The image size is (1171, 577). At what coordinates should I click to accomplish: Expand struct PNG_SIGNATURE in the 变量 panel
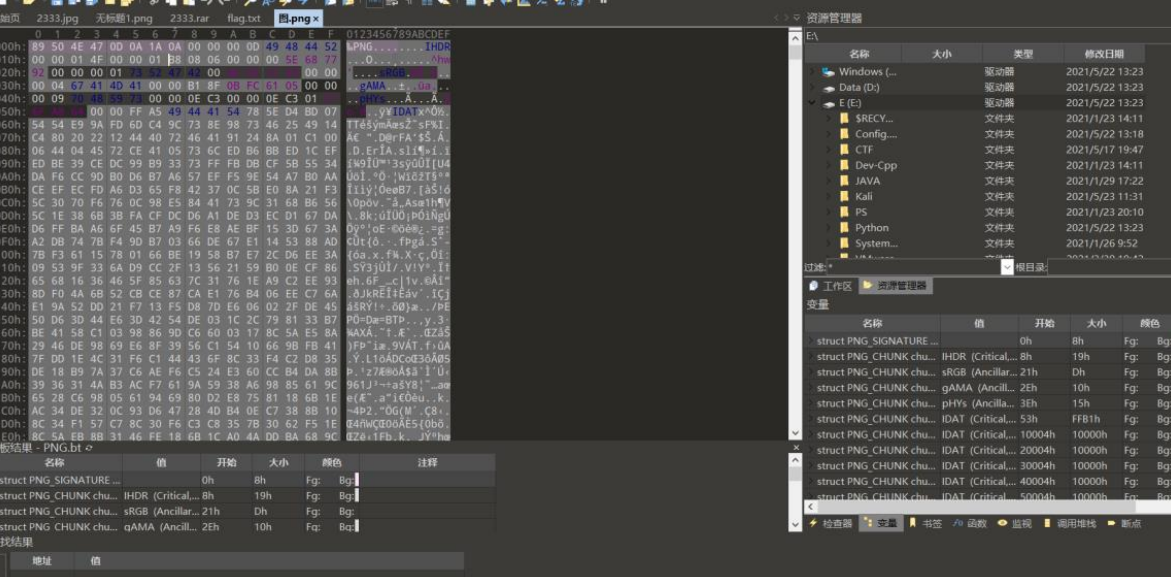[x=811, y=340]
